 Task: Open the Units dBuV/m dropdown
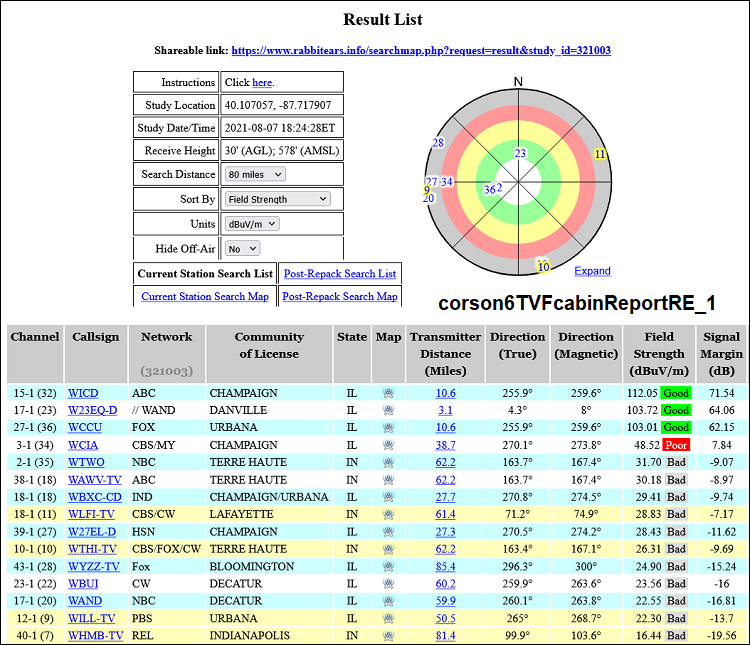click(x=251, y=224)
